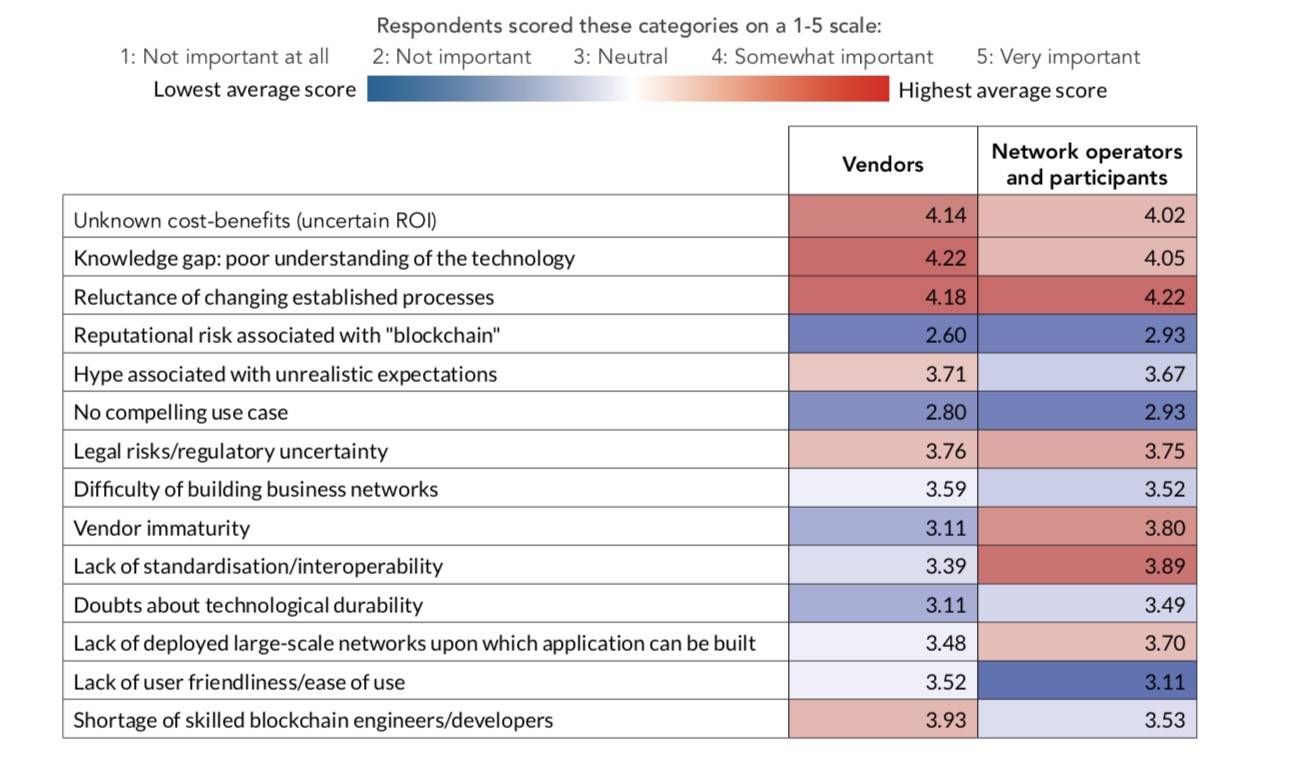1300x758 pixels.
Task: Select the 'Vendor immaturity' row label
Action: 161,528
